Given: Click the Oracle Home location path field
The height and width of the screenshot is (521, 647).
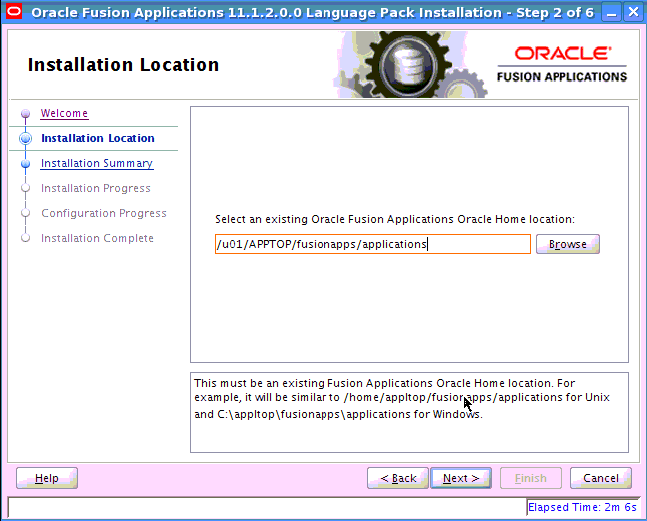Looking at the screenshot, I should tap(373, 244).
